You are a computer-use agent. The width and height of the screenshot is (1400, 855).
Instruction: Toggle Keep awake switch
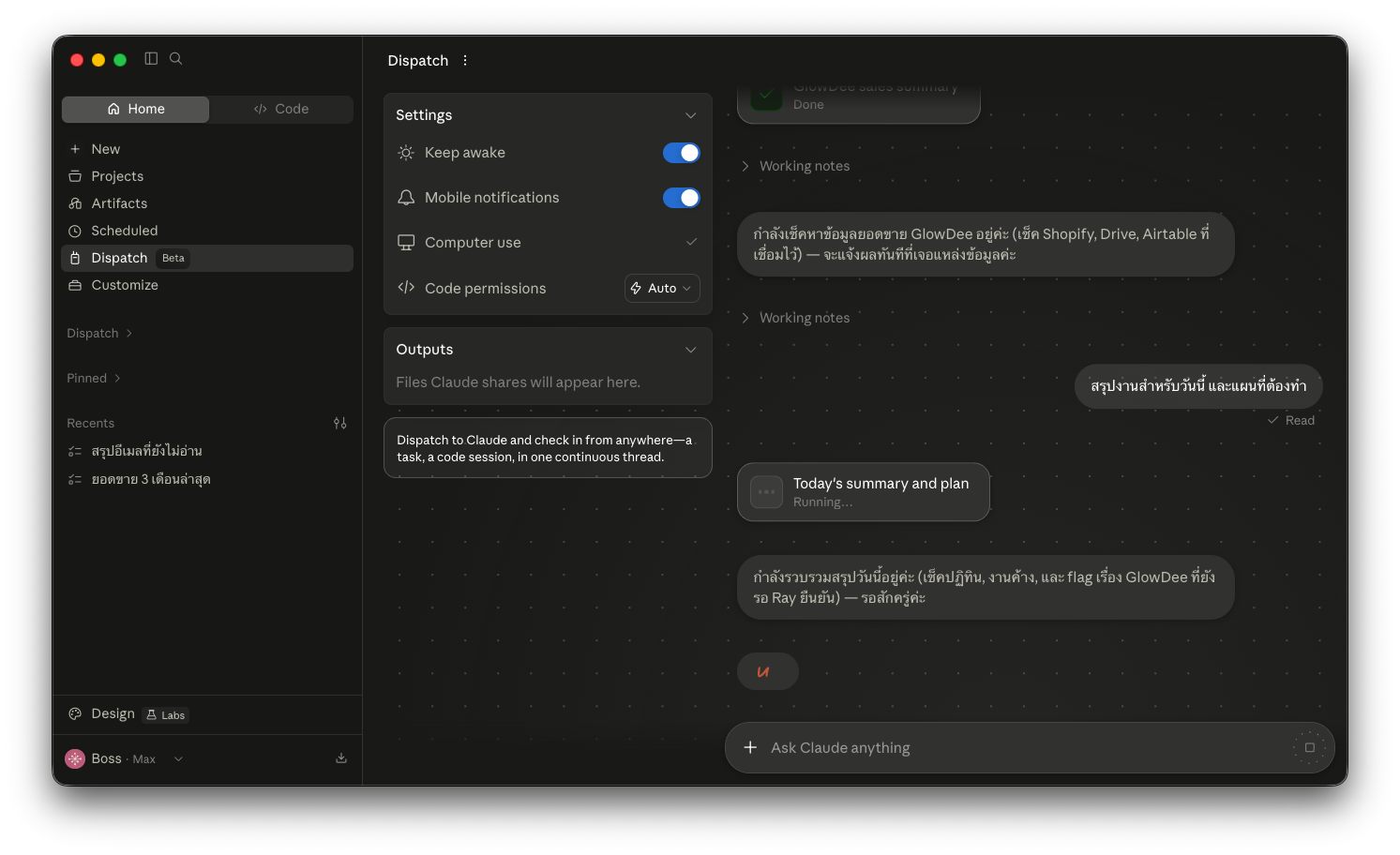(682, 153)
